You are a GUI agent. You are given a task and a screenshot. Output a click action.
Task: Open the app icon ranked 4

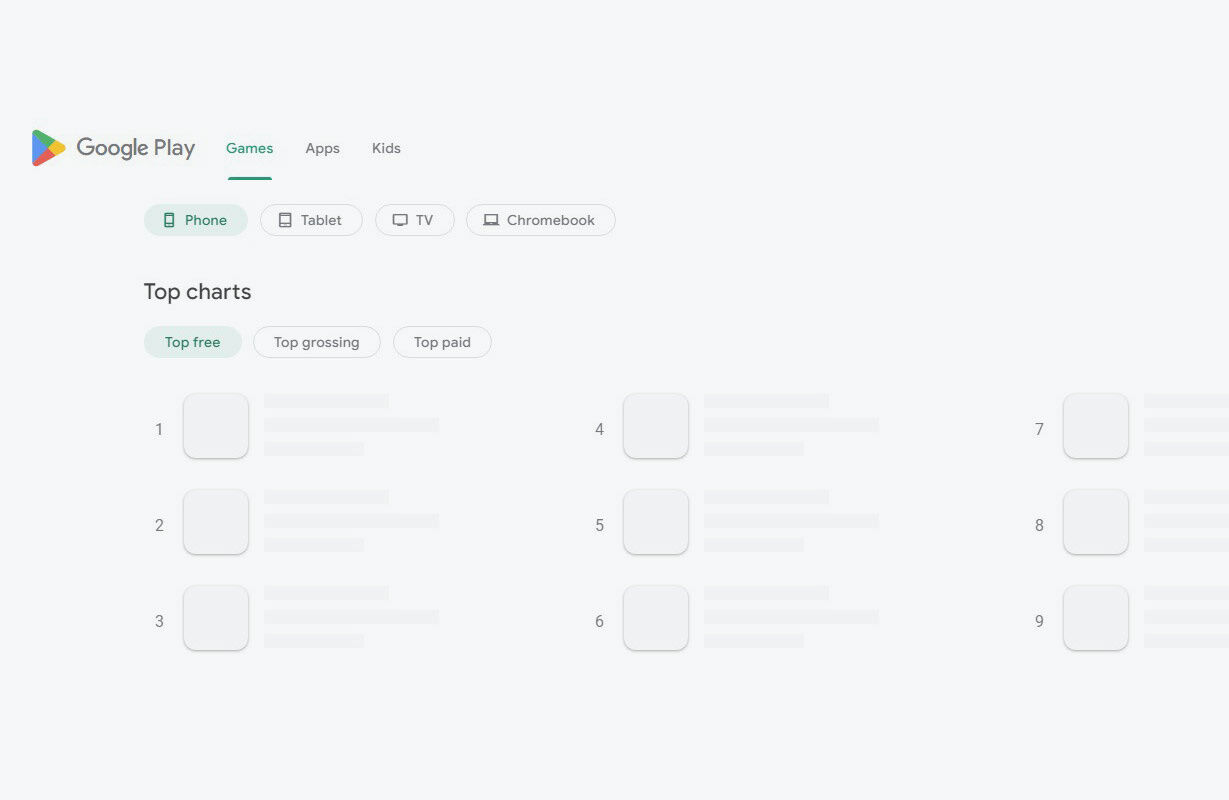pos(656,426)
